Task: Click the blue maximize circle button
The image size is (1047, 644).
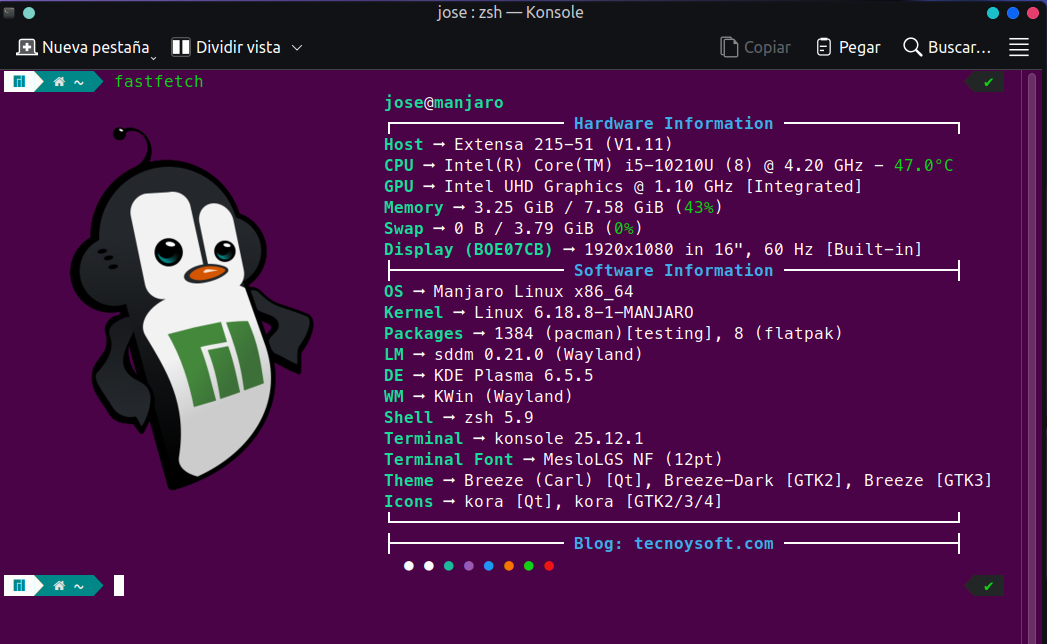Action: [1013, 13]
